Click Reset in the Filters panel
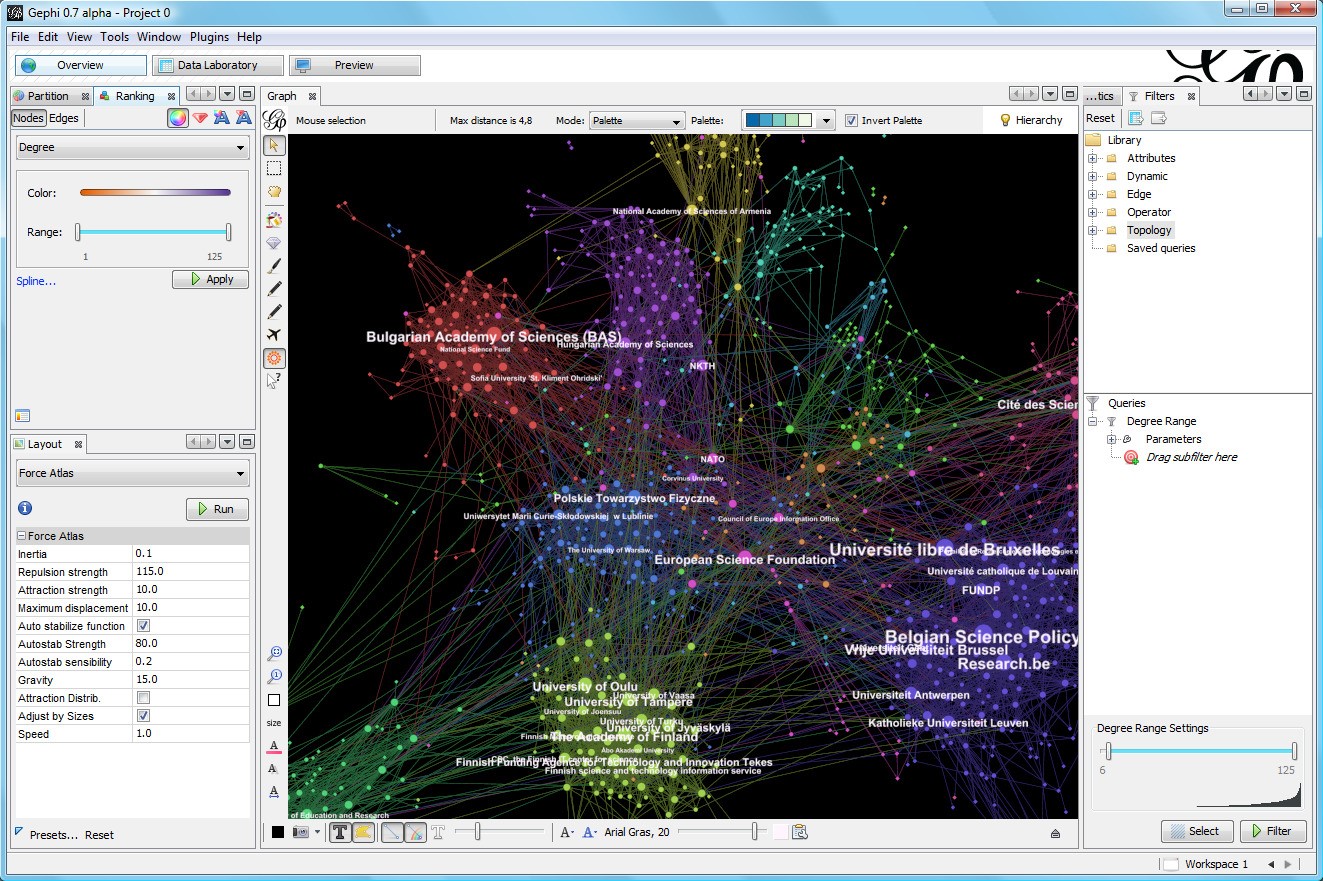Viewport: 1323px width, 881px height. tap(1101, 118)
